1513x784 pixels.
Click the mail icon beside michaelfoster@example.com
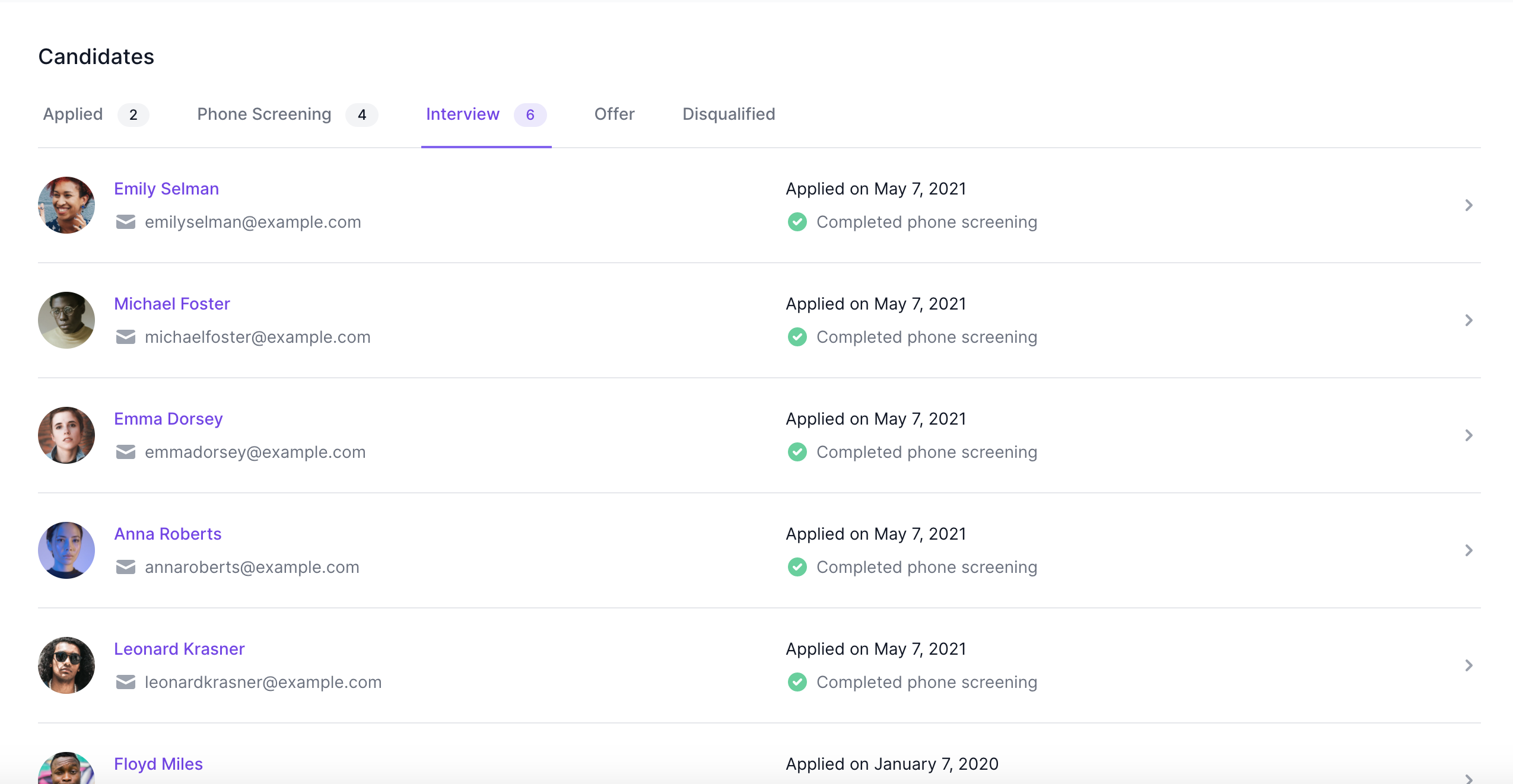tap(126, 337)
